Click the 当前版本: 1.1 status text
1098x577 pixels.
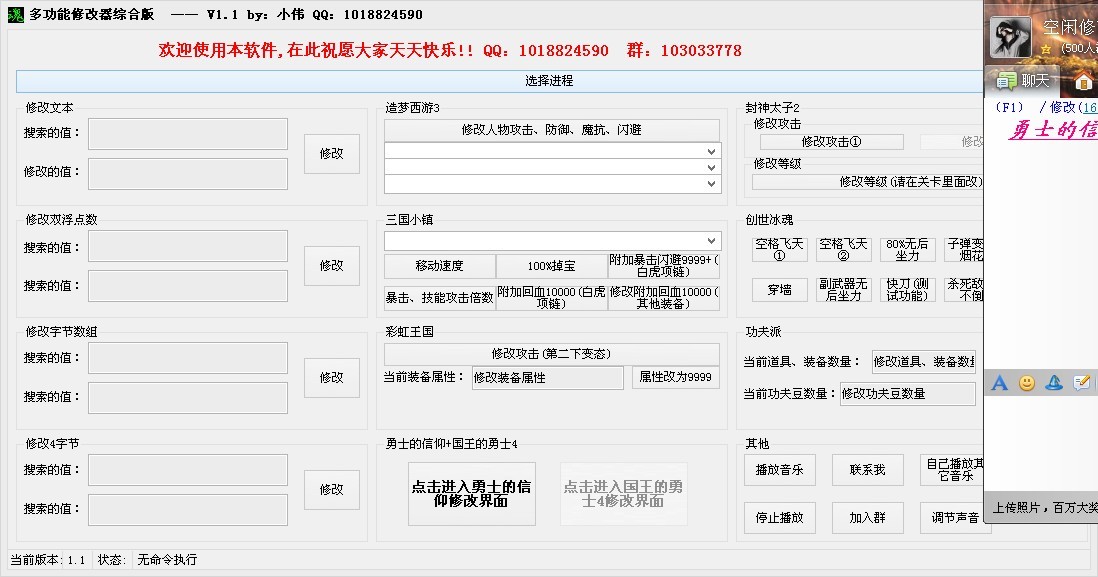48,559
